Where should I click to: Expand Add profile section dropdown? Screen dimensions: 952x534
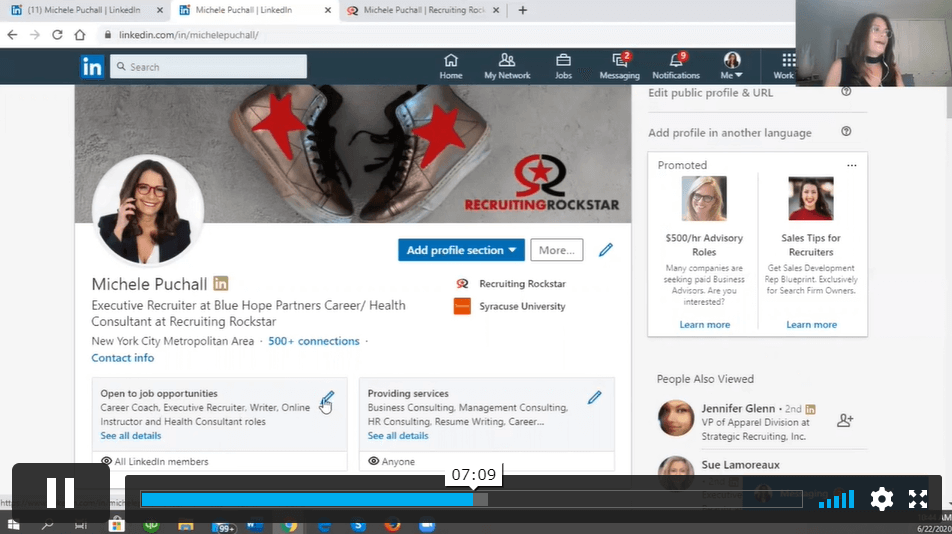pos(461,250)
